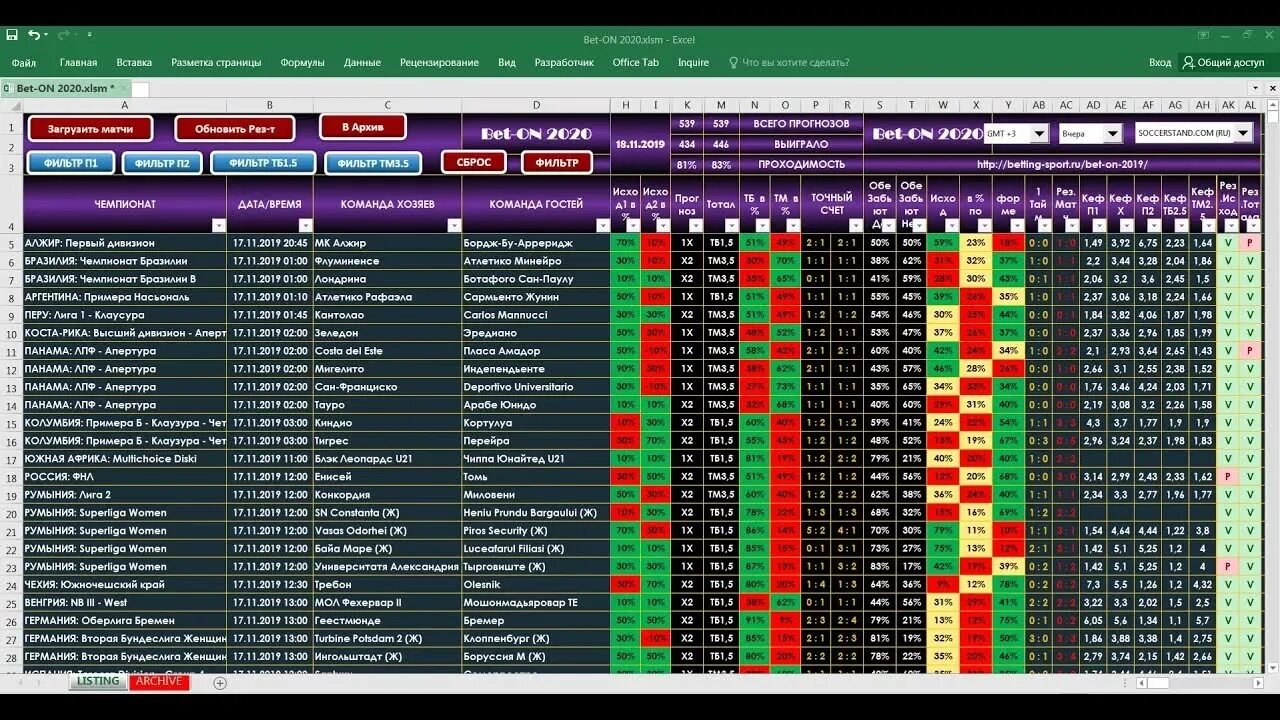
Task: Click the Вход sign-in link
Action: pyautogui.click(x=1160, y=62)
